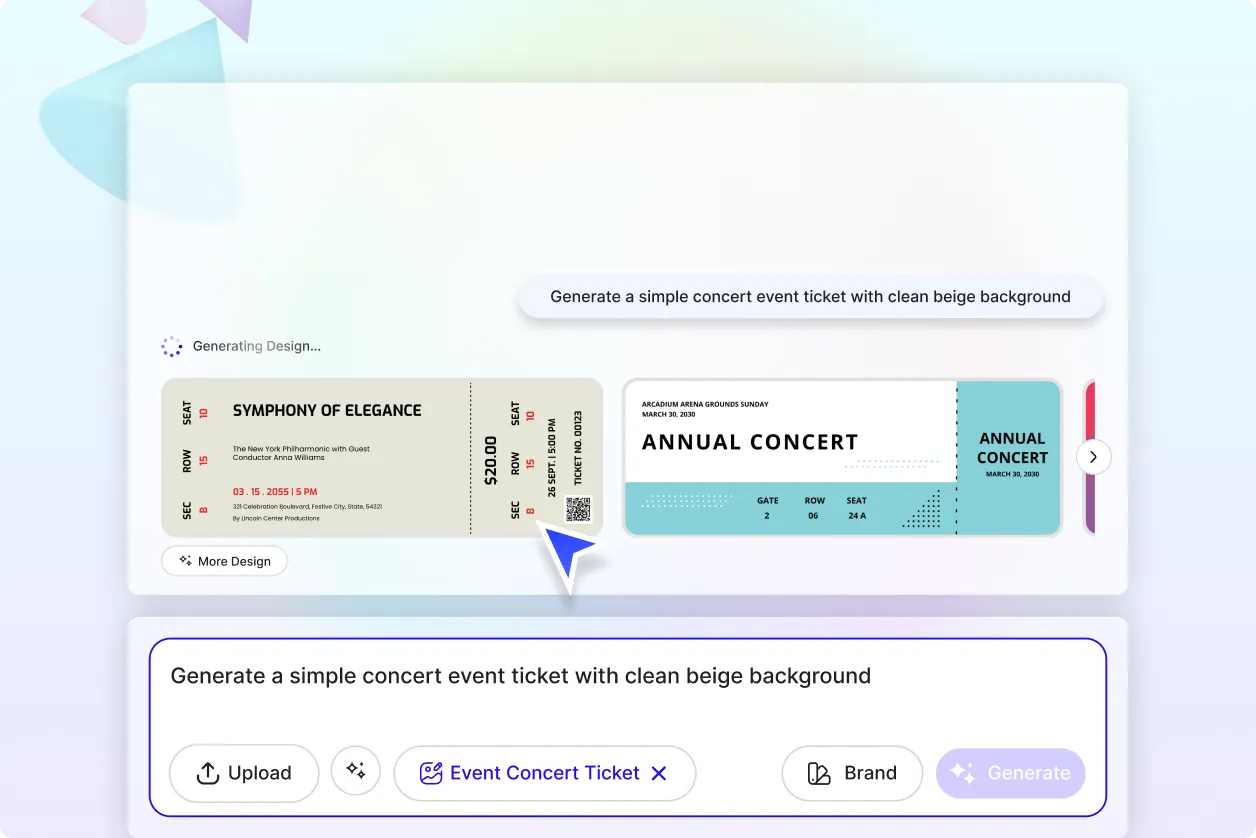1256x838 pixels.
Task: Click inside the prompt text input field
Action: pyautogui.click(x=520, y=675)
